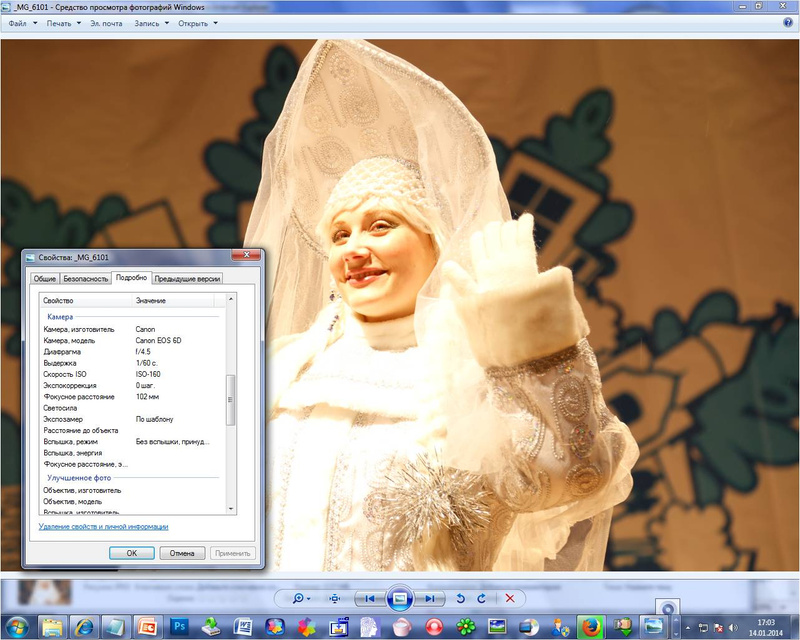Switch to the Безопасность tab
The image size is (800, 640).
point(85,279)
